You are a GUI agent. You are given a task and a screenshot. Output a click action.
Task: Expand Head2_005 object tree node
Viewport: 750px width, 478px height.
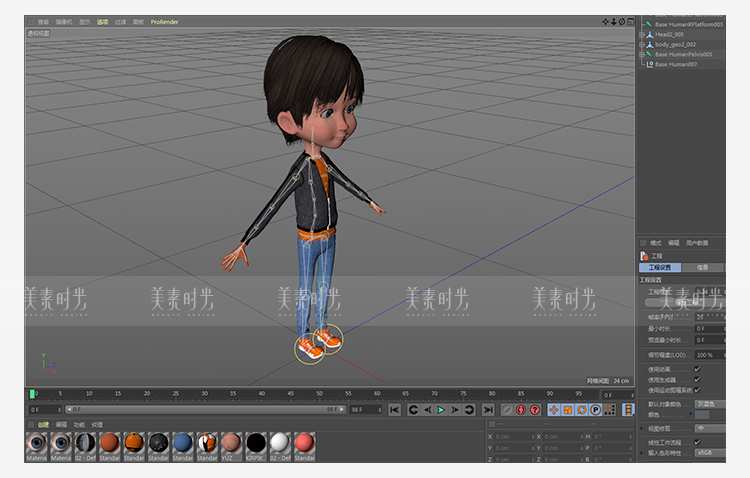(642, 34)
